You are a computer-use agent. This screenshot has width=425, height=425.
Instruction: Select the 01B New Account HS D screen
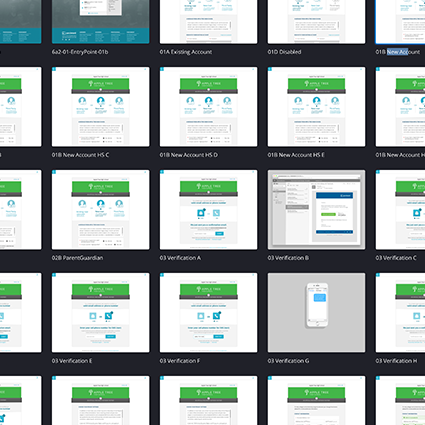[x=208, y=107]
